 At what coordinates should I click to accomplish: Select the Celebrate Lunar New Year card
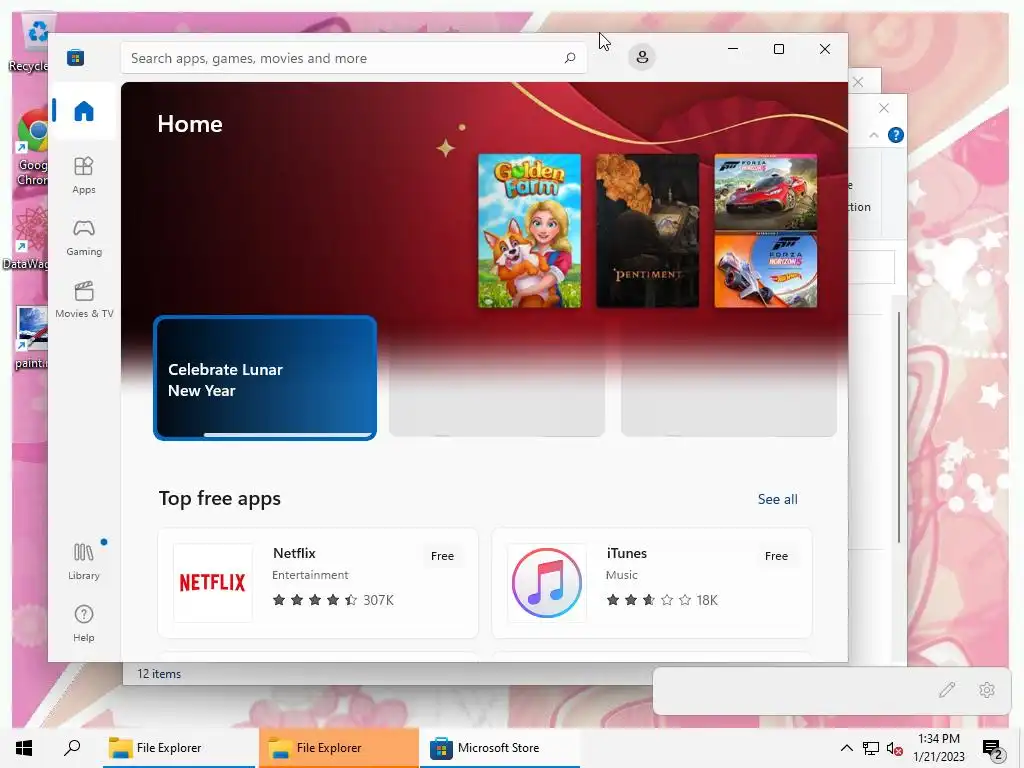pyautogui.click(x=265, y=378)
